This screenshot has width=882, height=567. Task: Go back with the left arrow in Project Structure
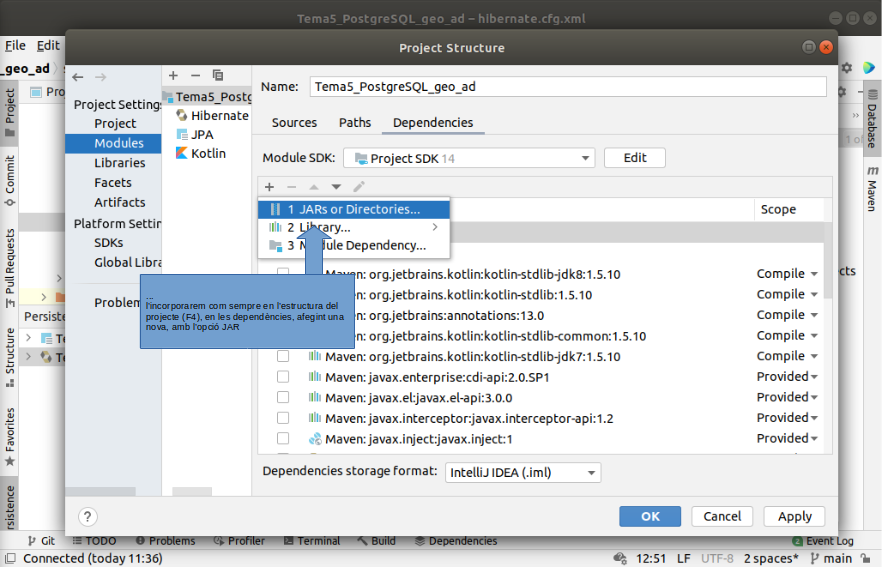click(x=78, y=77)
